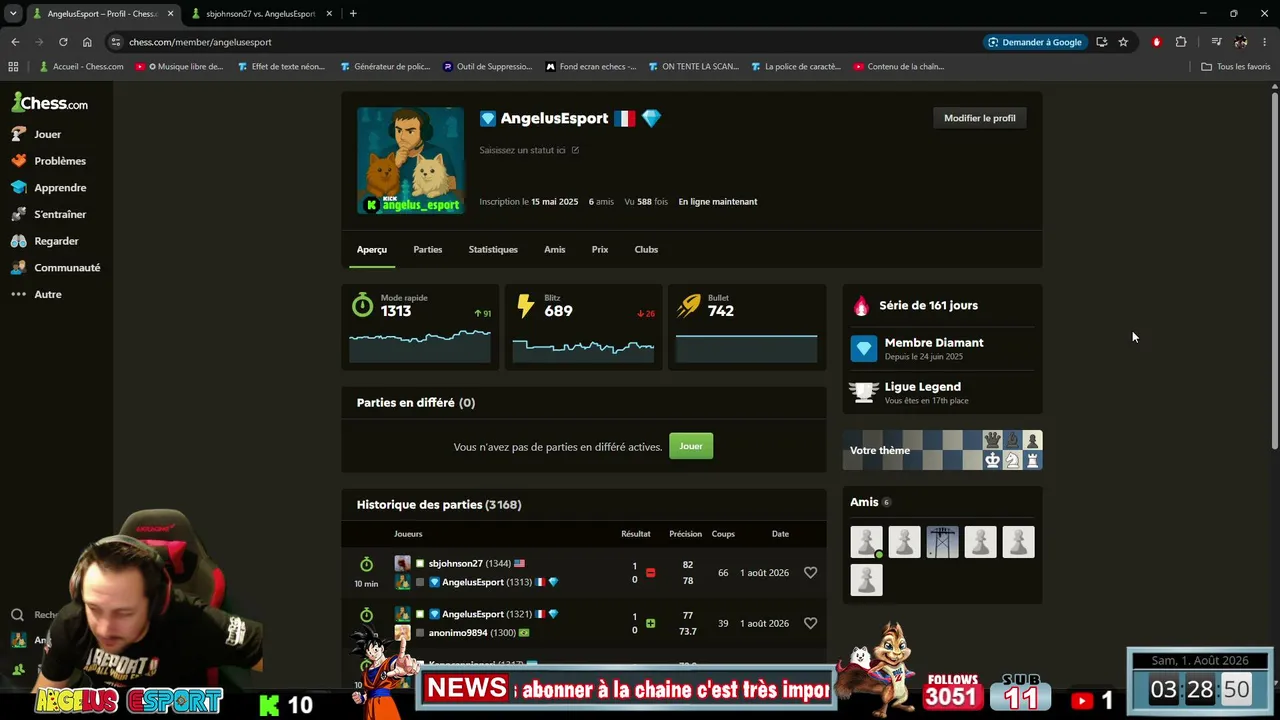This screenshot has height=720, width=1280.
Task: Open the Blitz 689 rating card
Action: 584,327
